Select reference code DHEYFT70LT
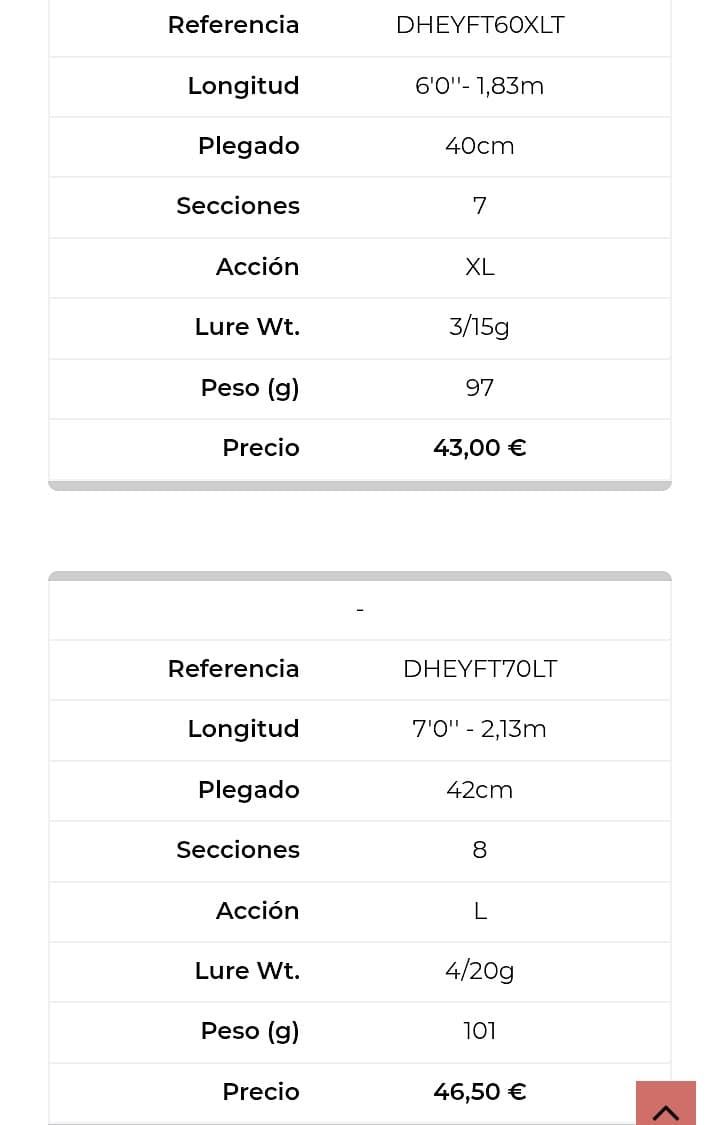Viewport: 710px width, 1125px height. (480, 669)
